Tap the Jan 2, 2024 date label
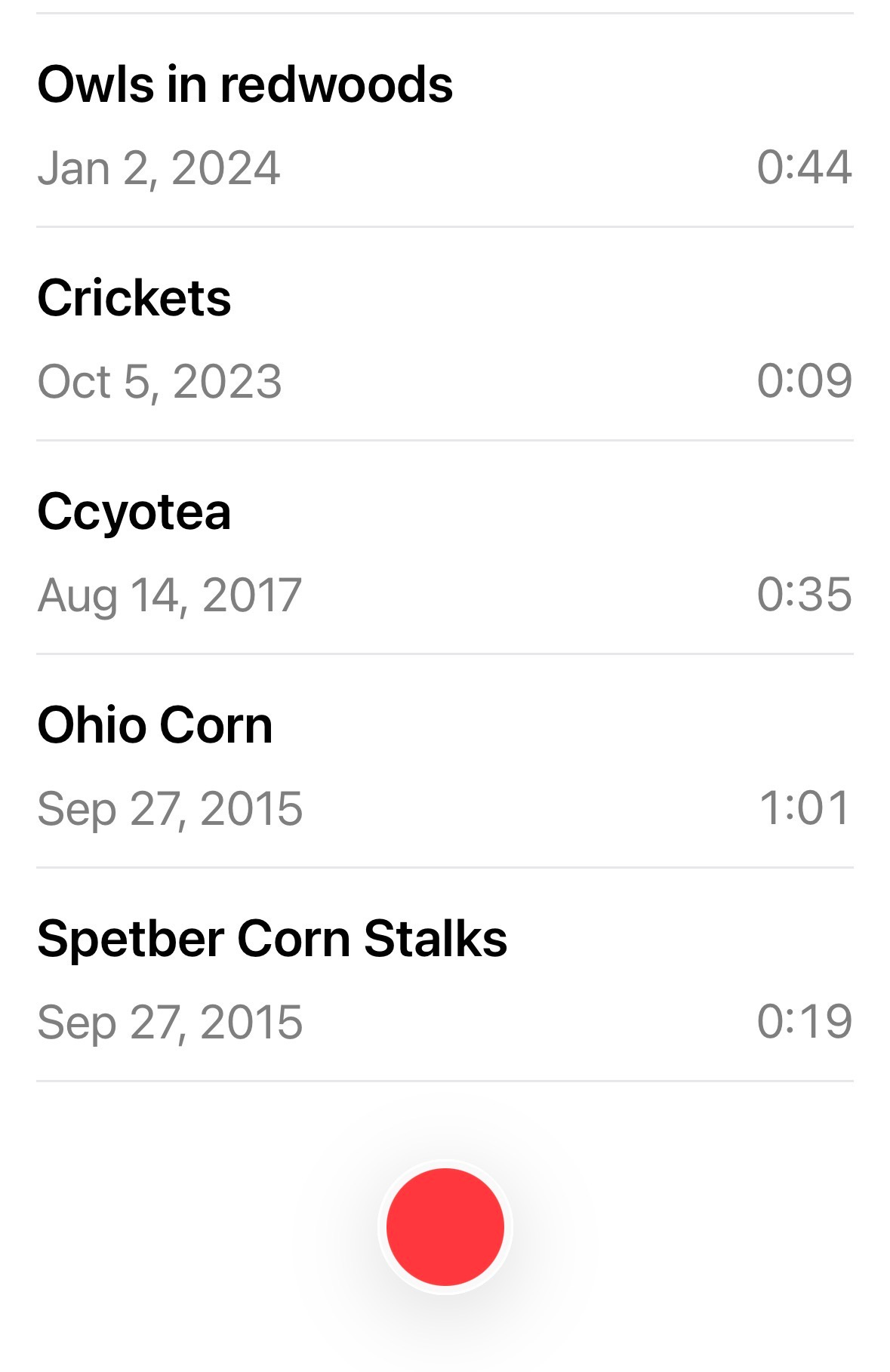This screenshot has width=890, height=1372. coord(159,168)
